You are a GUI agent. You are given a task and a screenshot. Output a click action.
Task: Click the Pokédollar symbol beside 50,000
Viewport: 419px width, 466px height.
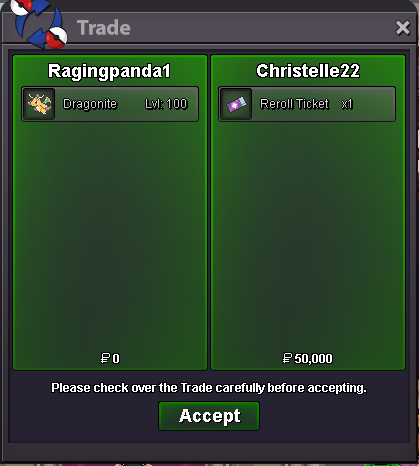pos(287,358)
